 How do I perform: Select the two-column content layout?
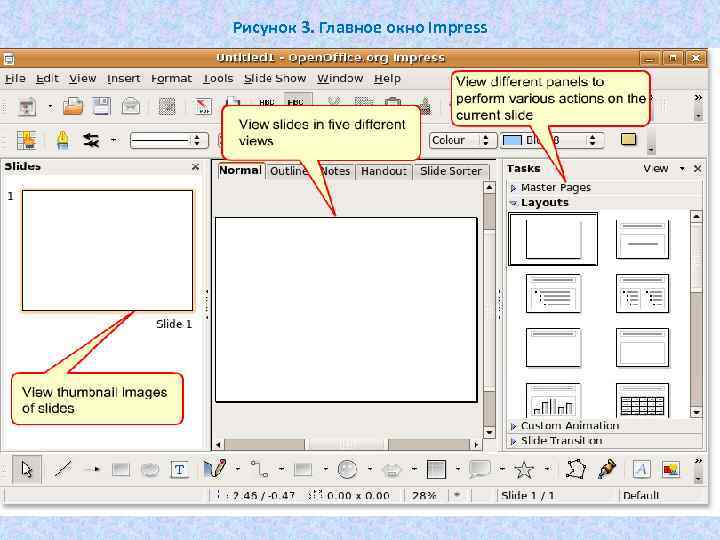(642, 293)
